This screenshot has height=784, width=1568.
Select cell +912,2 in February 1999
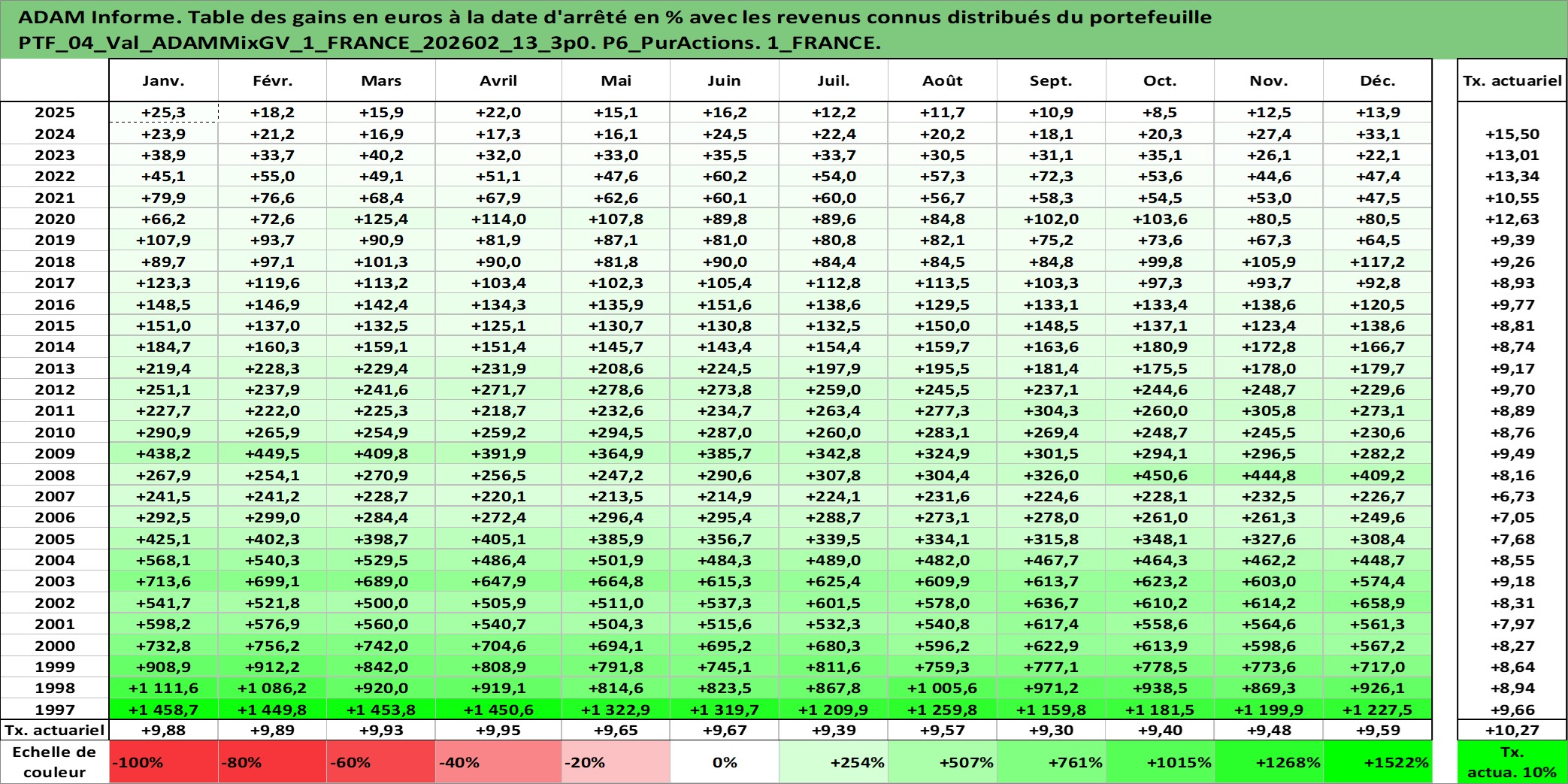(272, 667)
